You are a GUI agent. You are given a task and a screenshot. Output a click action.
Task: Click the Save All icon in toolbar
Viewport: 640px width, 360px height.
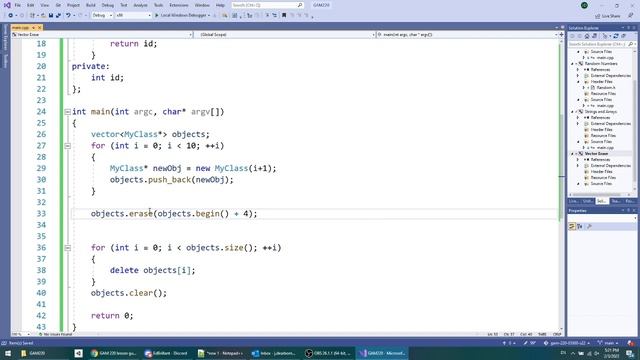tap(58, 16)
